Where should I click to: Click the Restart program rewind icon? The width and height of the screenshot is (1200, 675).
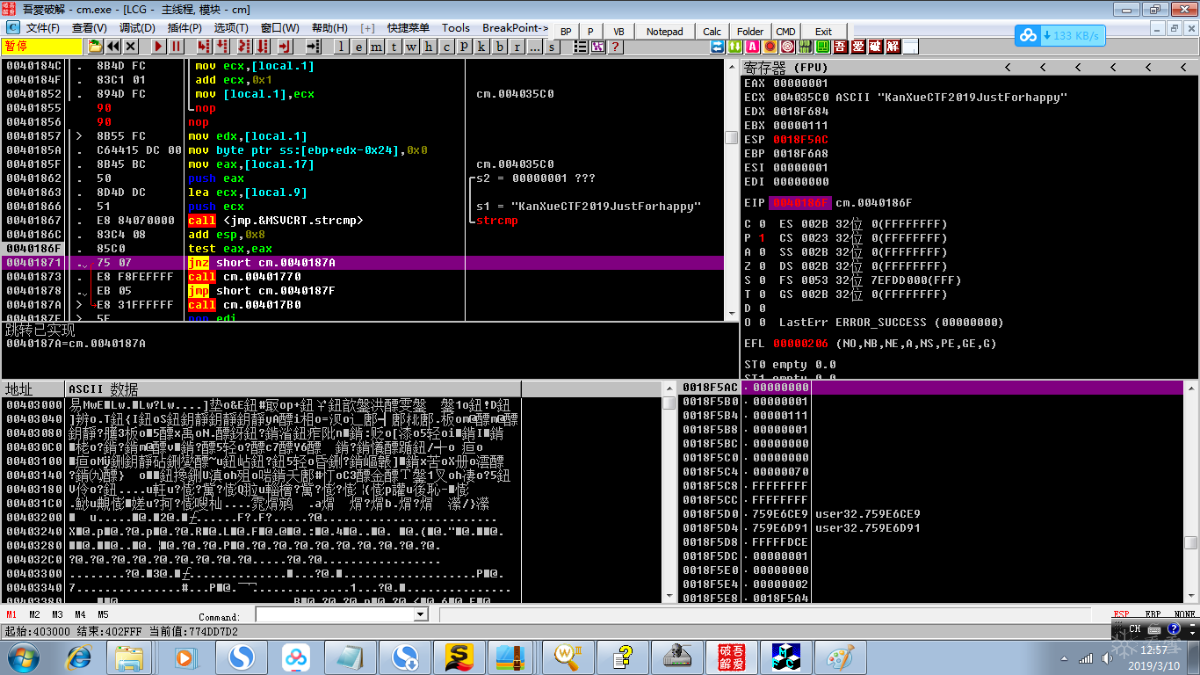tap(112, 46)
